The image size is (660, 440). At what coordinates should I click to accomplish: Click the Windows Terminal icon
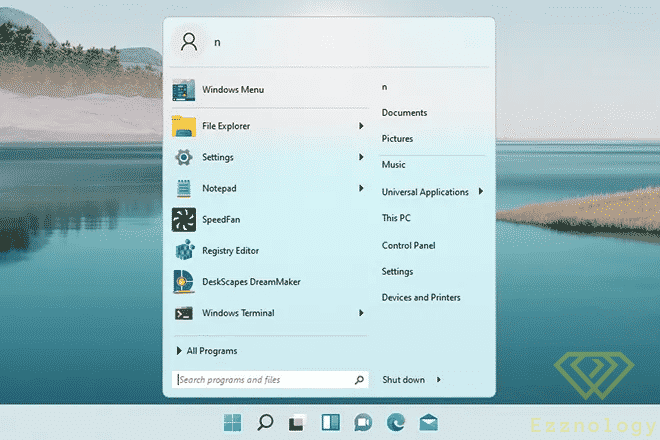(x=184, y=313)
